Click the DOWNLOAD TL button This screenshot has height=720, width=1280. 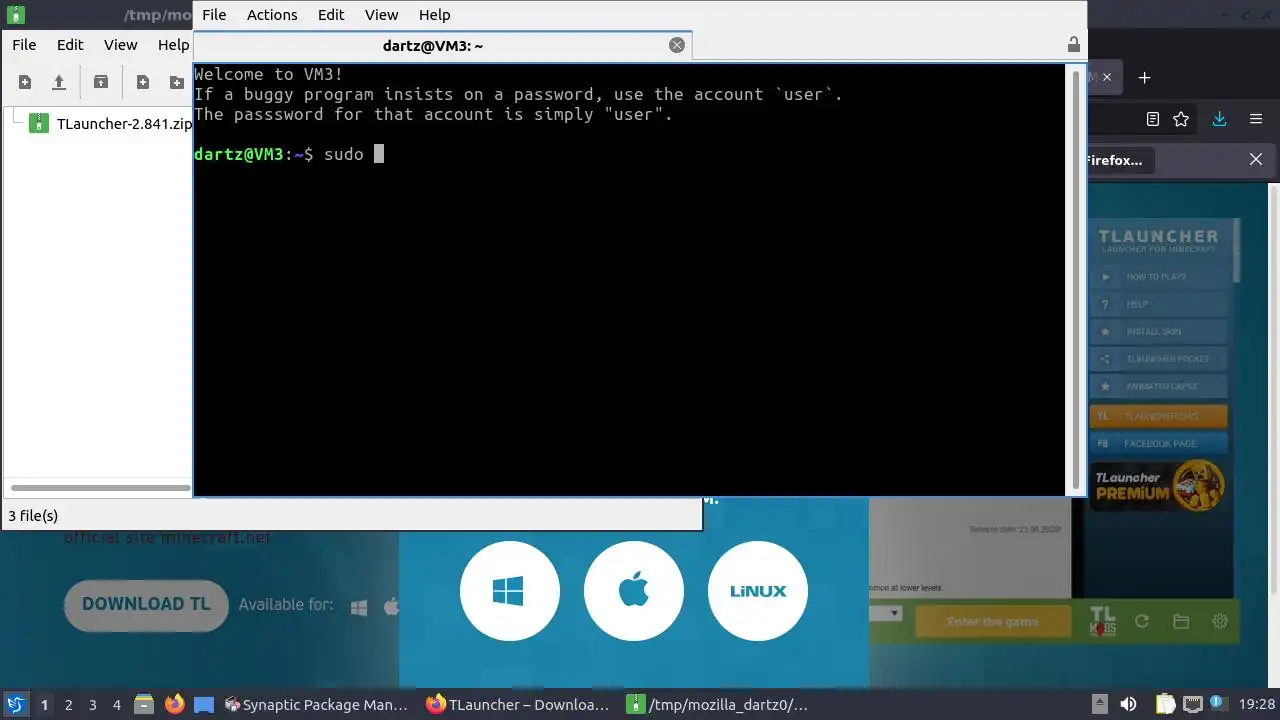pyautogui.click(x=146, y=604)
